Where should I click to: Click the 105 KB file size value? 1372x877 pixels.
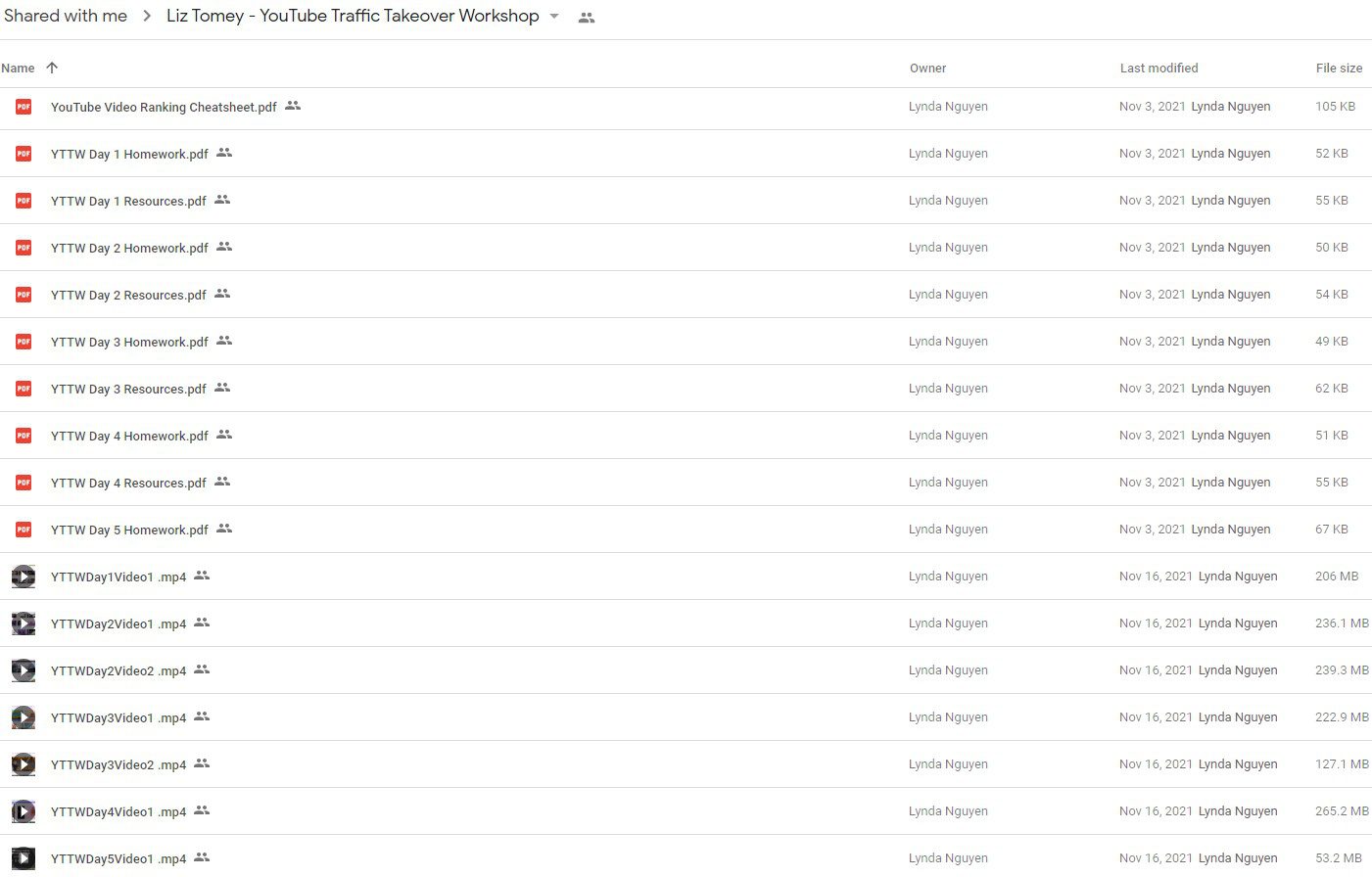point(1335,107)
